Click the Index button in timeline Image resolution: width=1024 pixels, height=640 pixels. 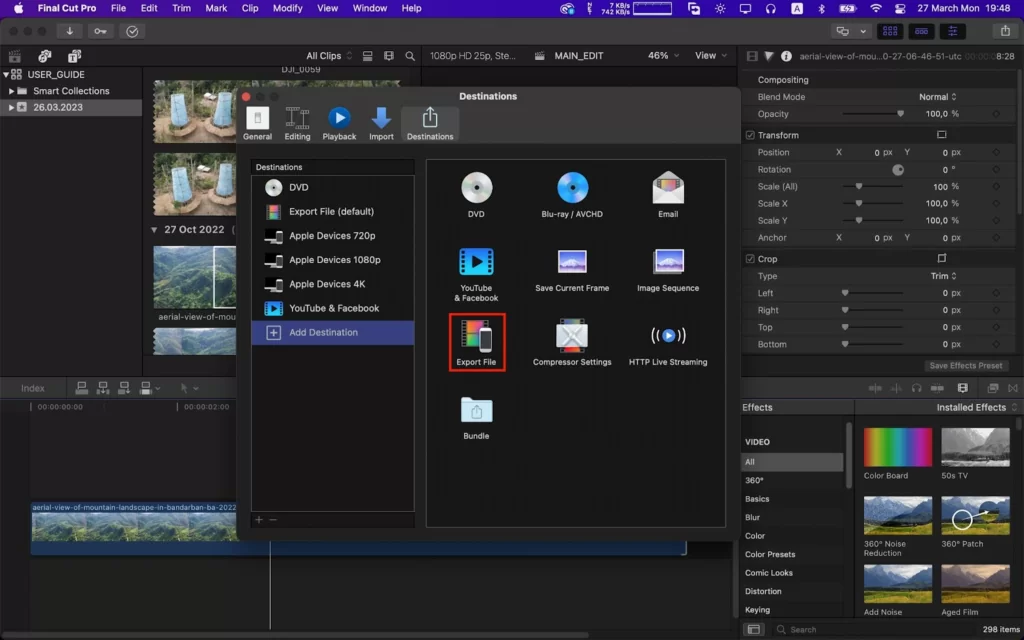tap(33, 388)
